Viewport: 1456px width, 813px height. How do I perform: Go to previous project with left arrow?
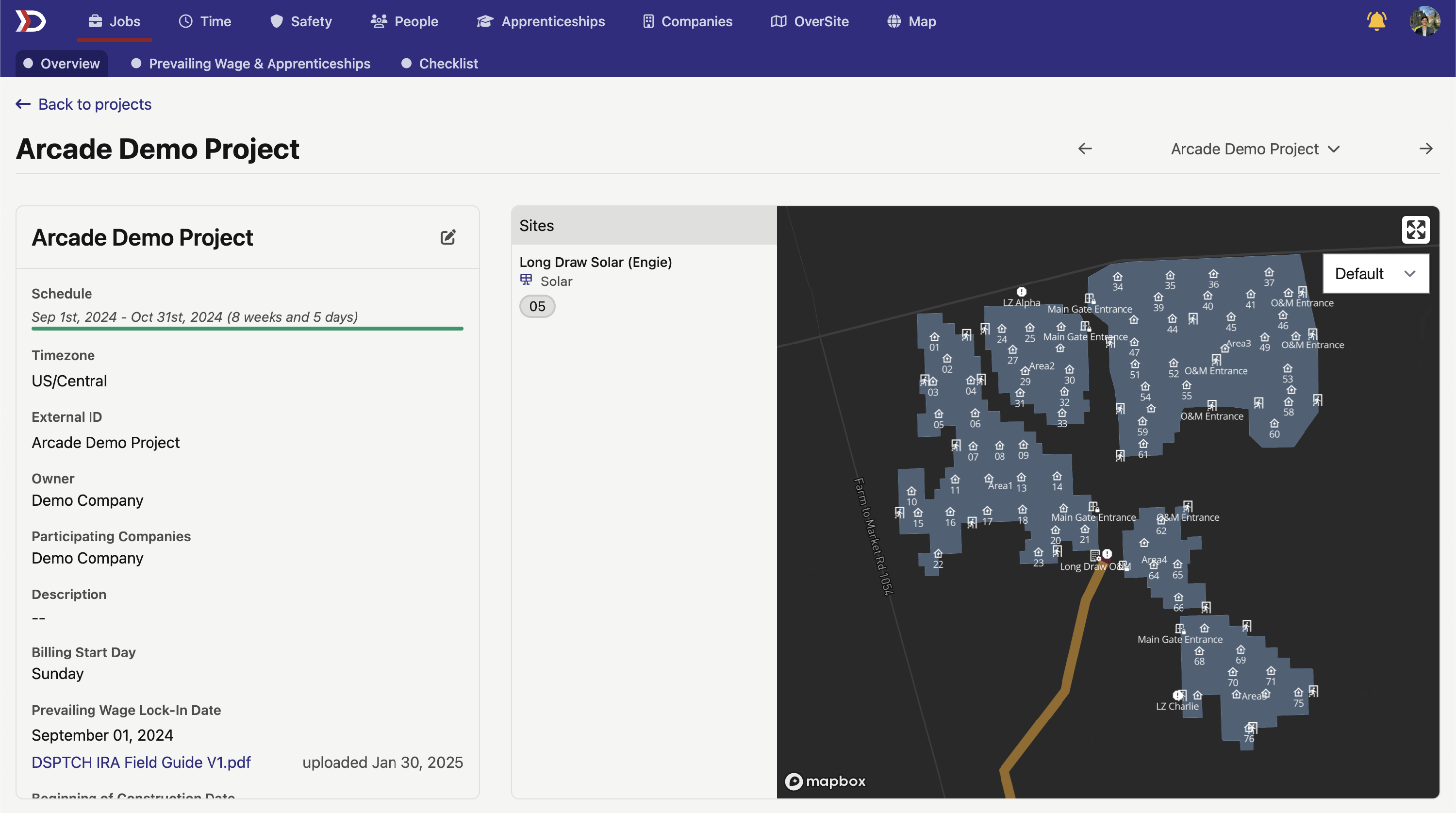(1085, 149)
